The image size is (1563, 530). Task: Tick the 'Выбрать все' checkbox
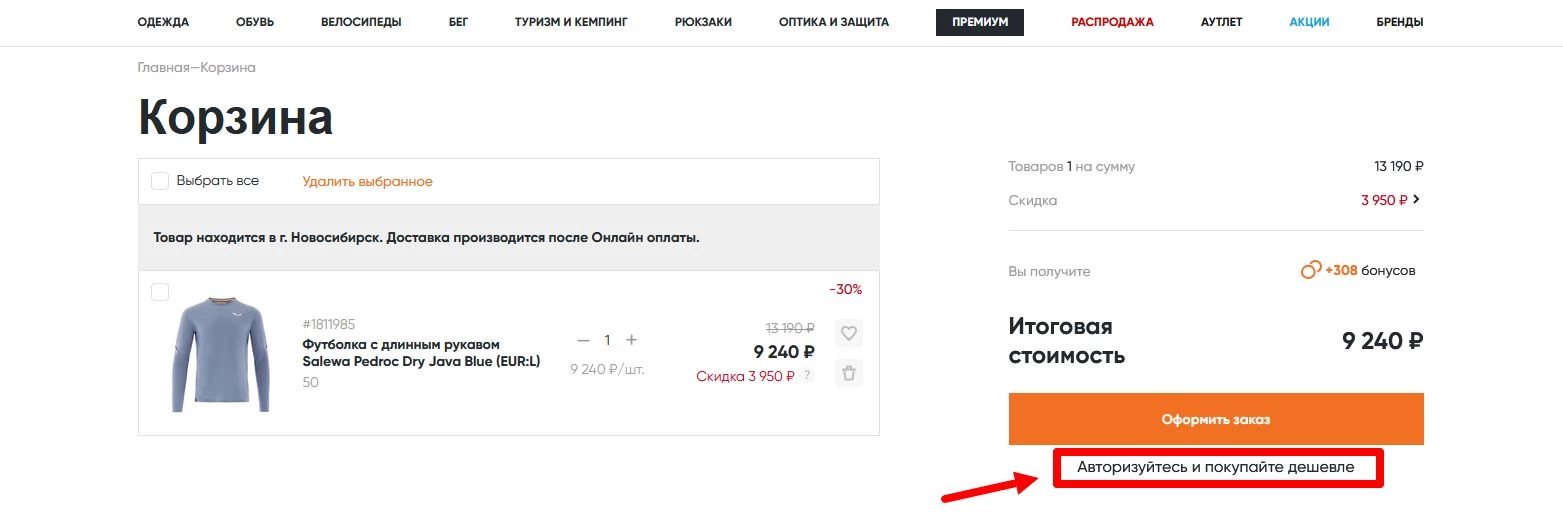pos(160,181)
